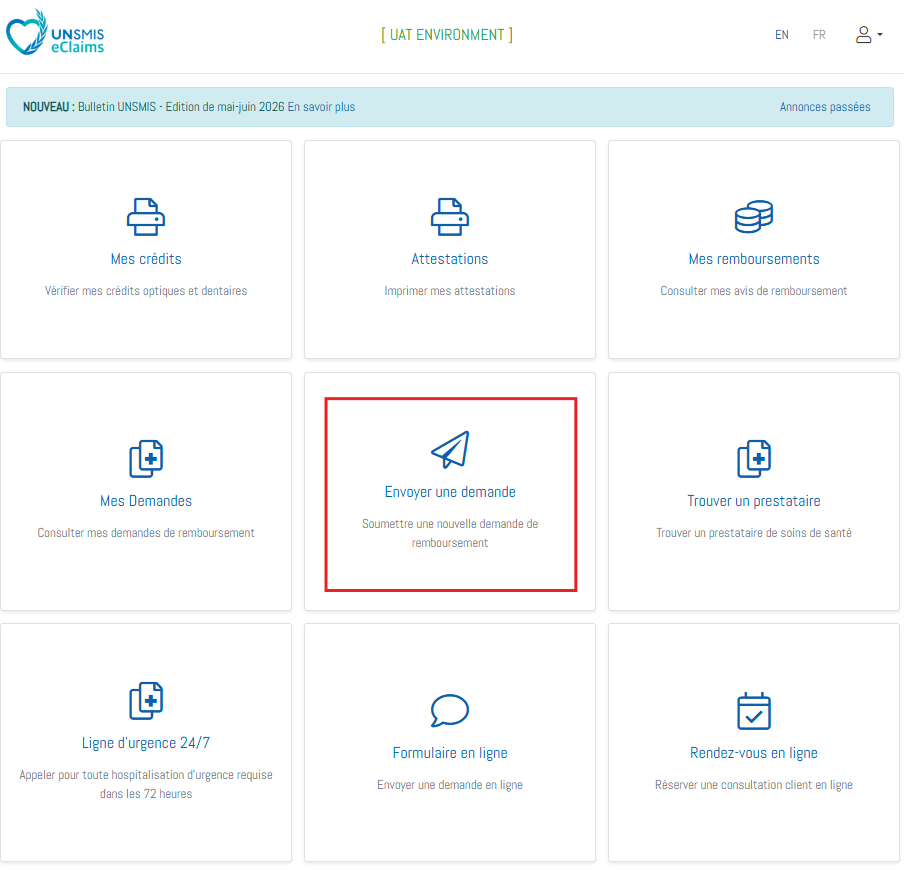Screen dimensions: 904x870
Task: Click text 'Imprimer mes attestations'
Action: point(450,291)
